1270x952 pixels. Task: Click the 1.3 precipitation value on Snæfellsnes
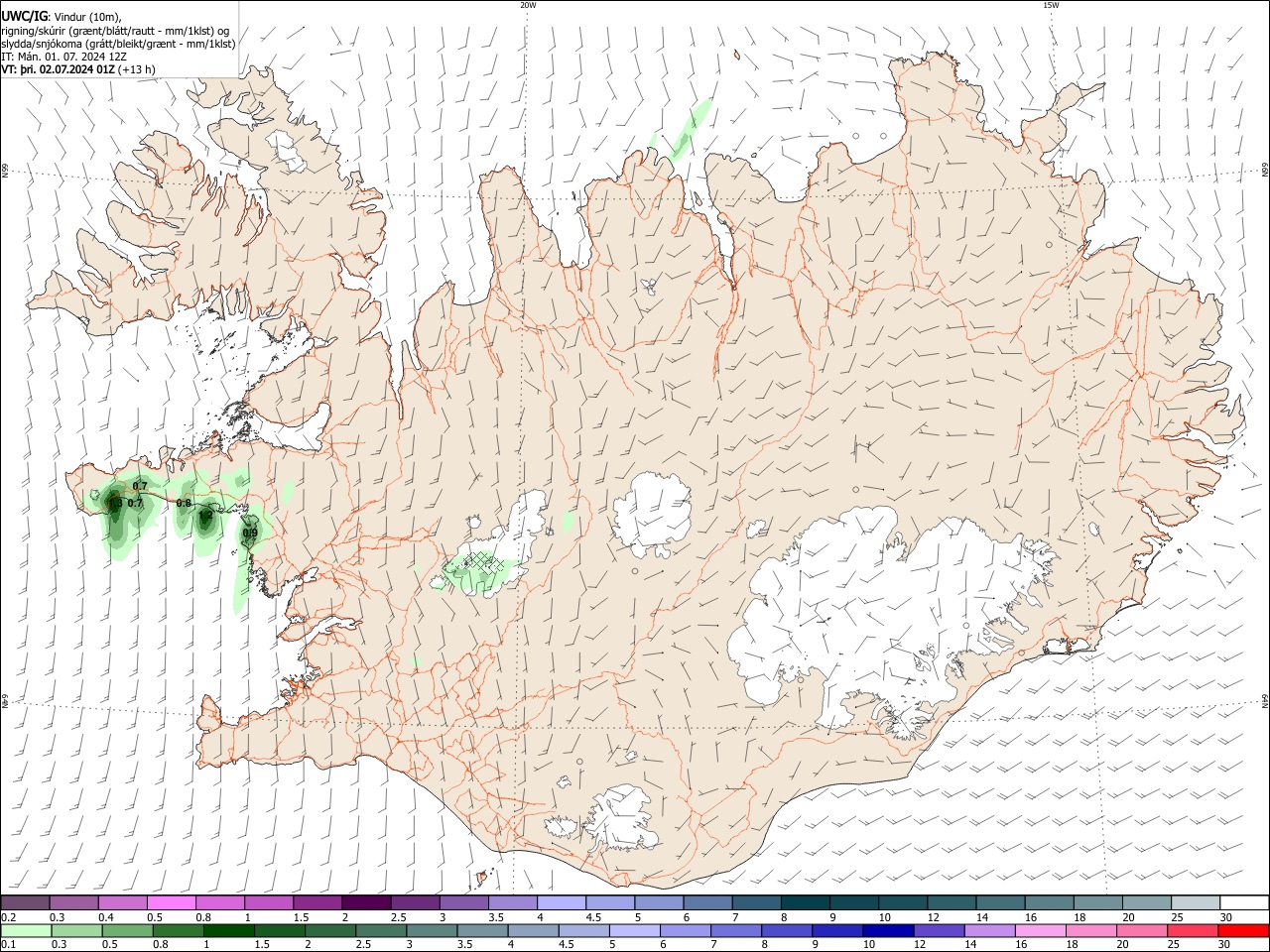point(114,503)
